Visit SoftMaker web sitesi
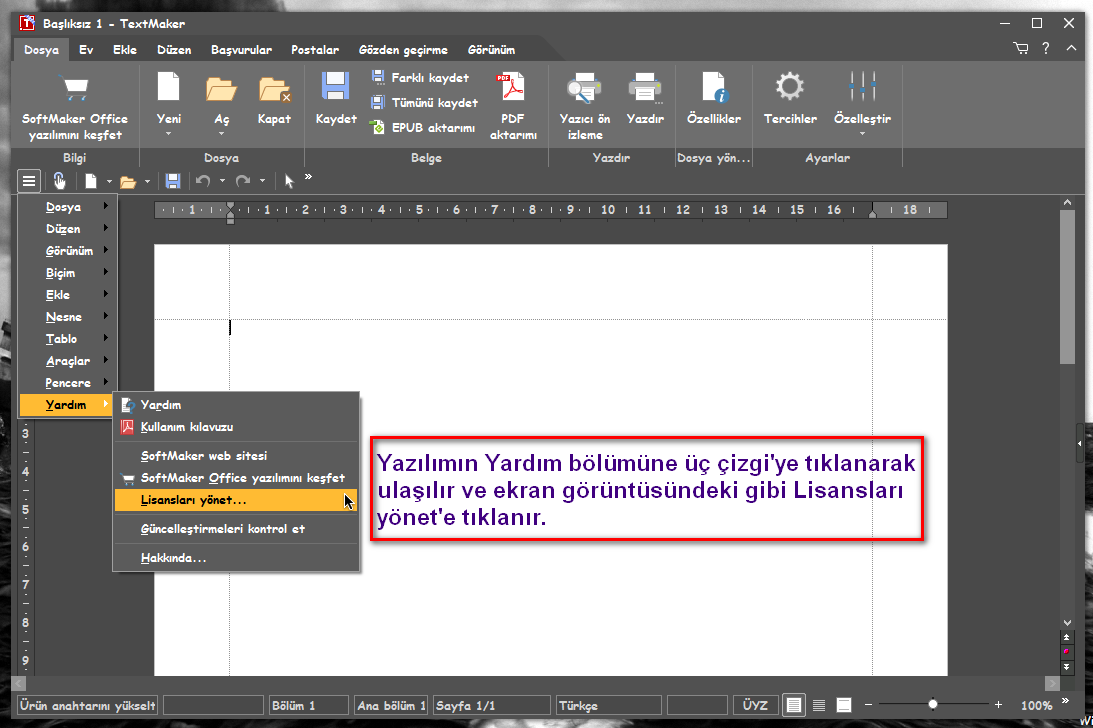The height and width of the screenshot is (728, 1093). 236,455
